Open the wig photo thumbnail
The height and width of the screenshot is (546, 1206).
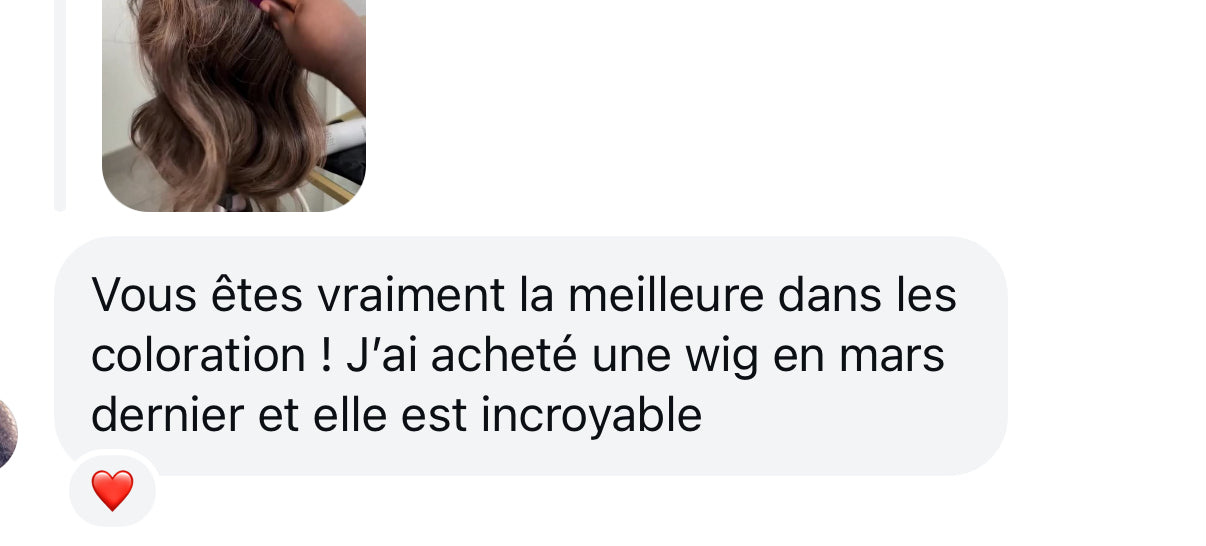[x=234, y=105]
